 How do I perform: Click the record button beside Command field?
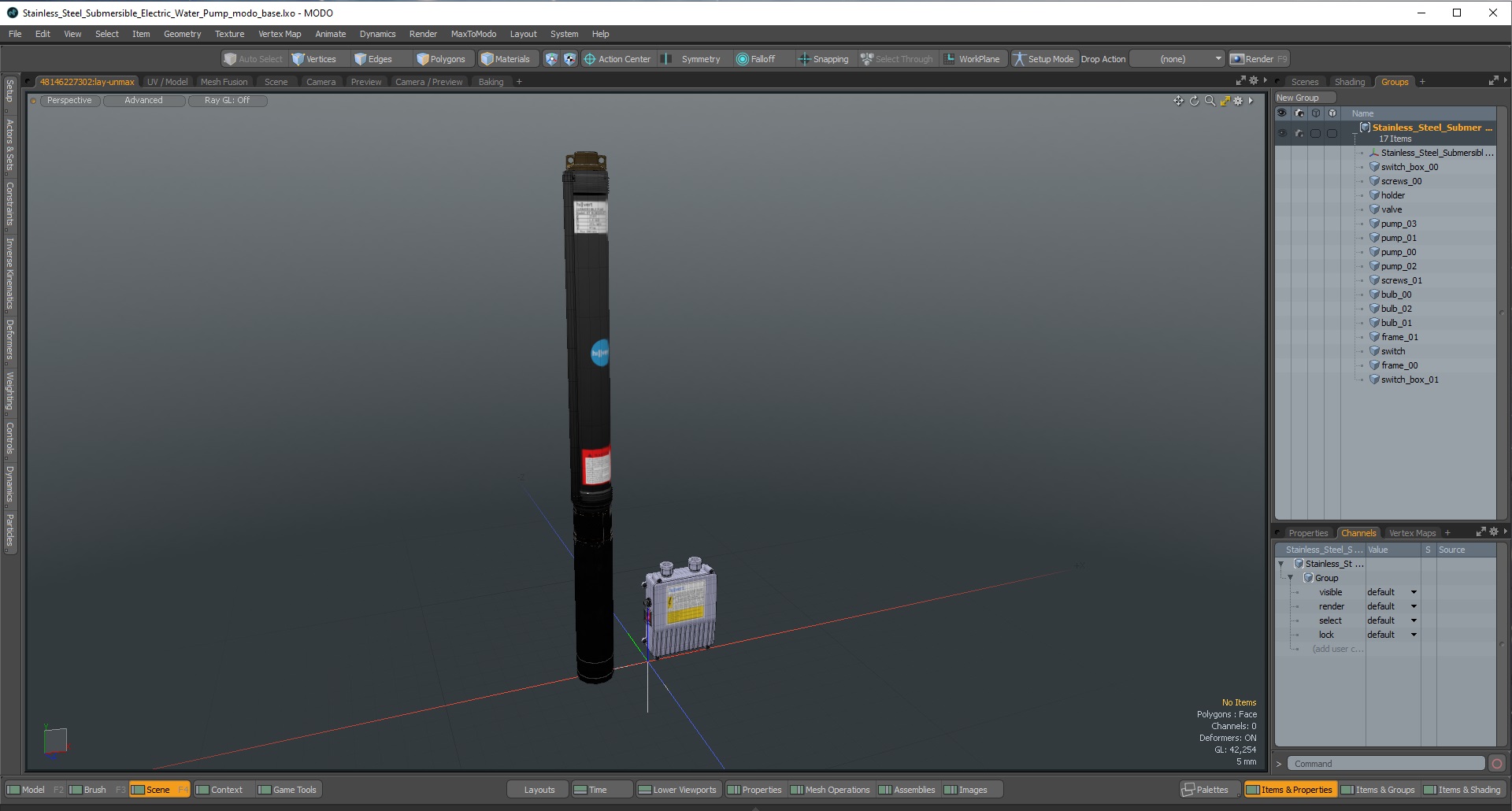pos(1497,763)
